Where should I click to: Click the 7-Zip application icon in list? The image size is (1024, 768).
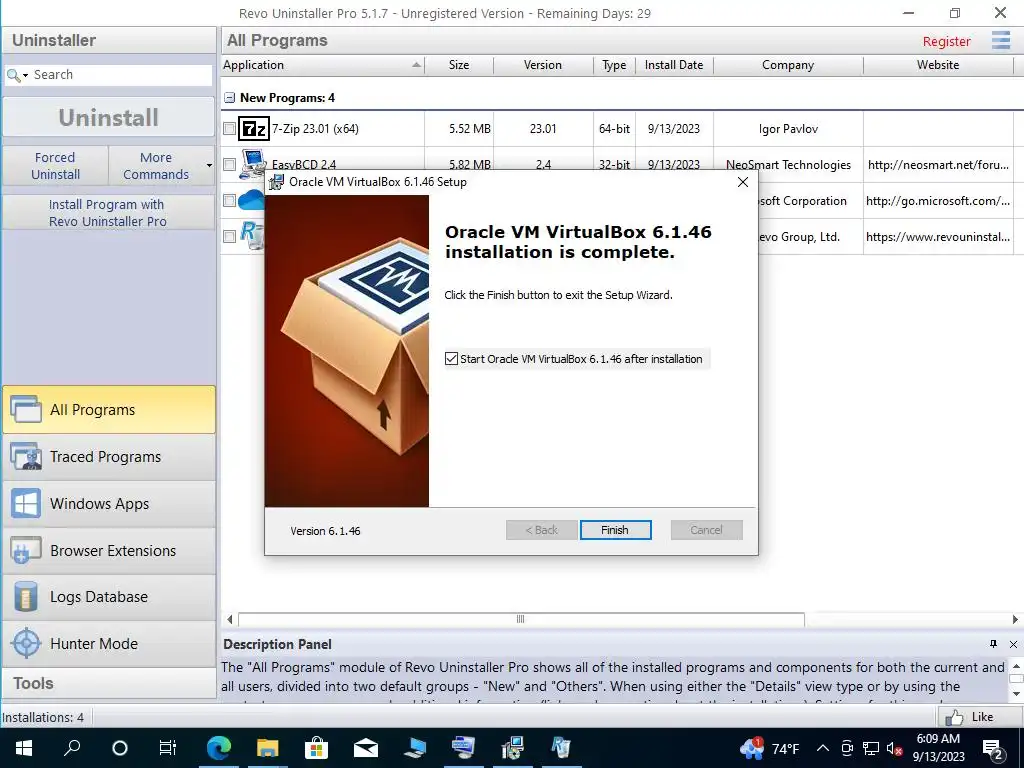(x=253, y=129)
